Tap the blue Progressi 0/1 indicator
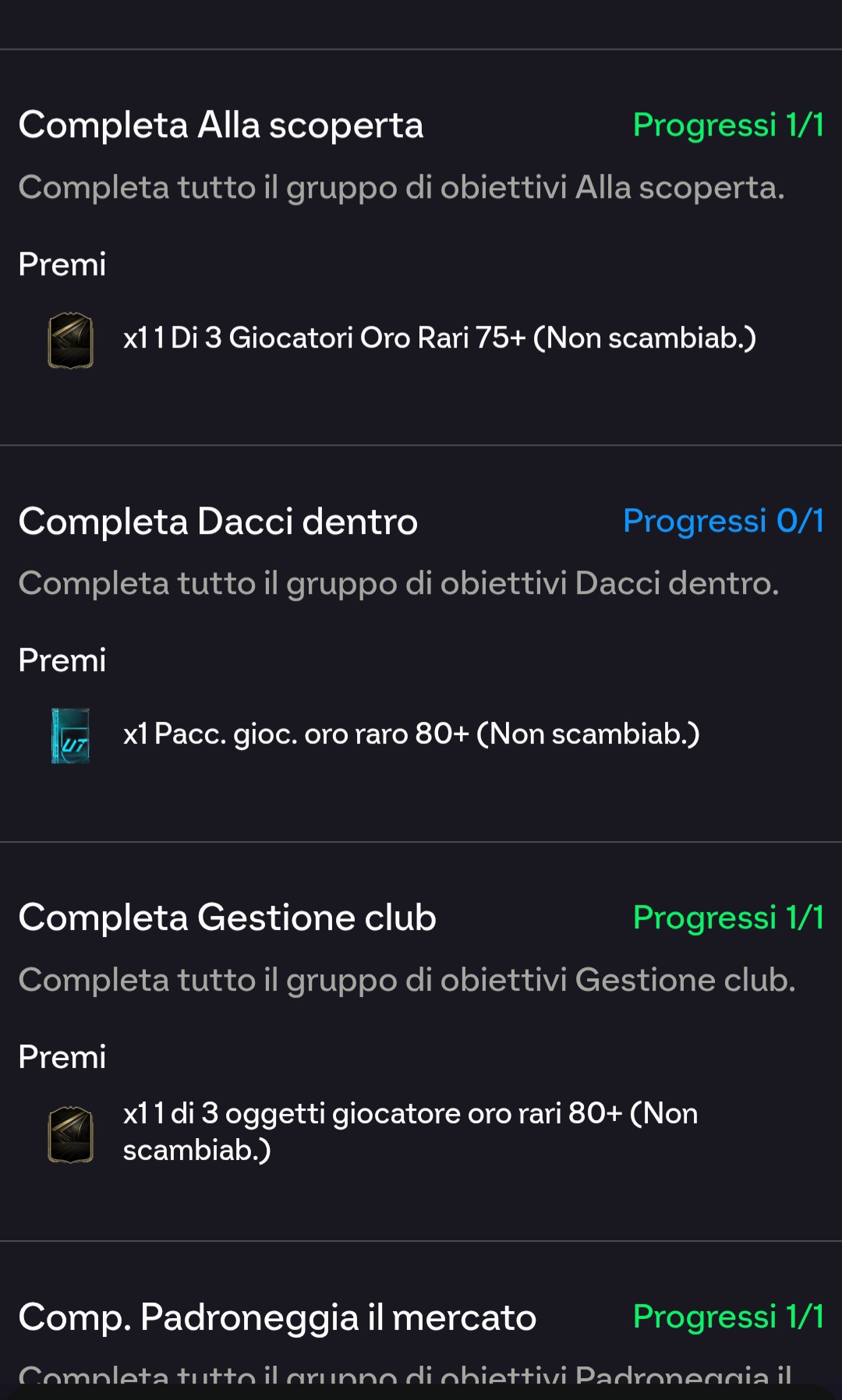 point(723,521)
